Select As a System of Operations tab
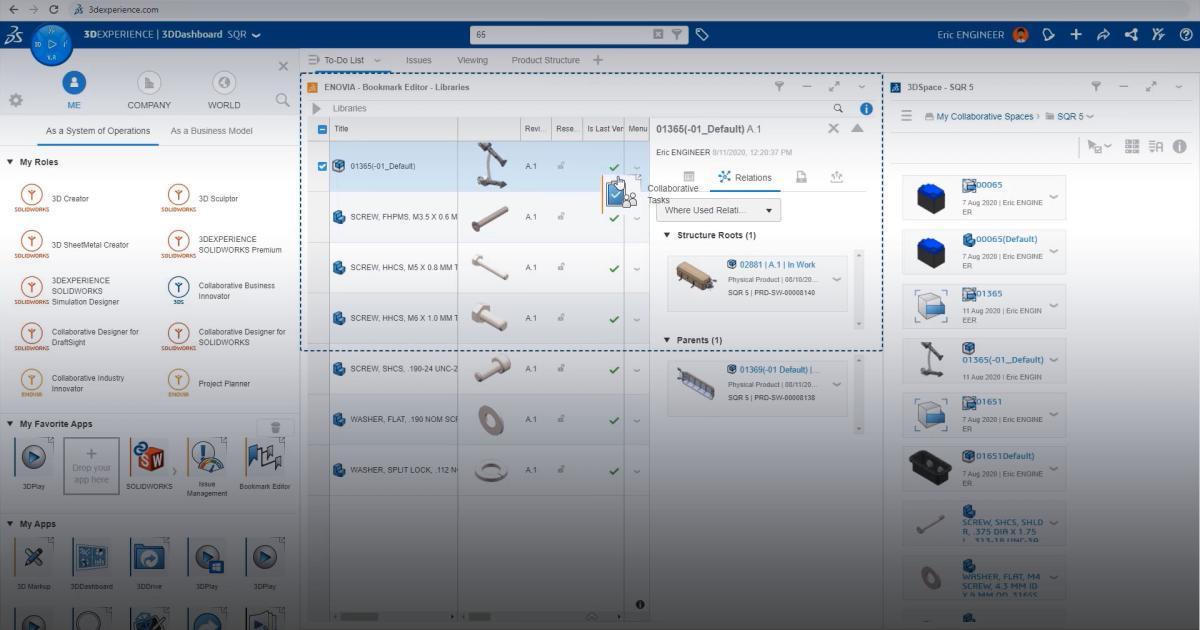 [x=98, y=130]
